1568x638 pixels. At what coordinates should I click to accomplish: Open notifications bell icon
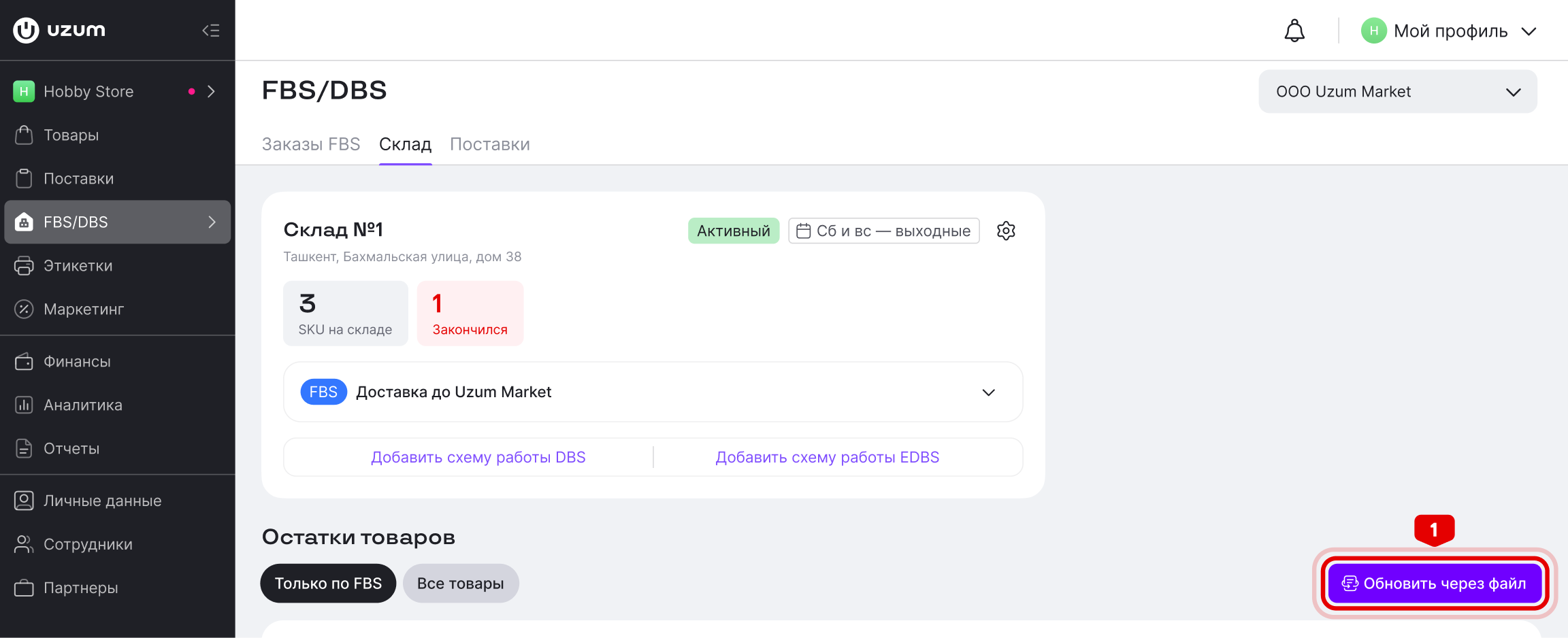point(1294,31)
